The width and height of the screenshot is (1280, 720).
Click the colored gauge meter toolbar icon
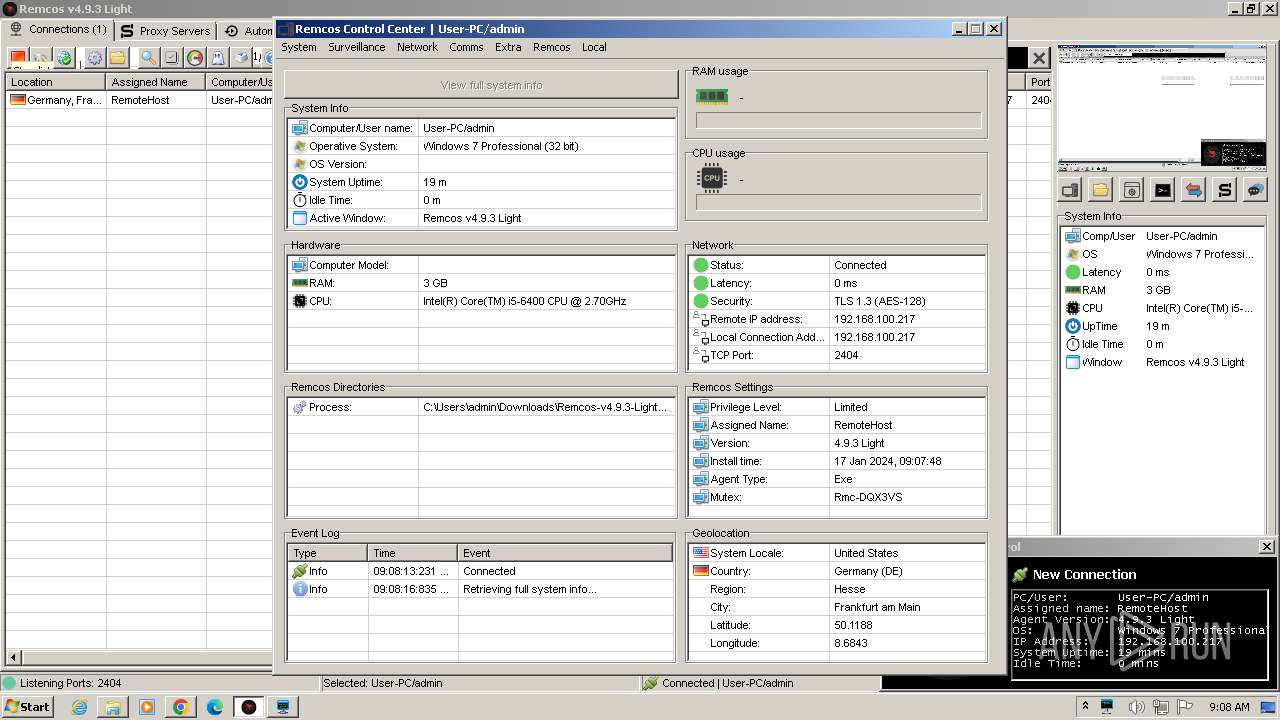[195, 58]
